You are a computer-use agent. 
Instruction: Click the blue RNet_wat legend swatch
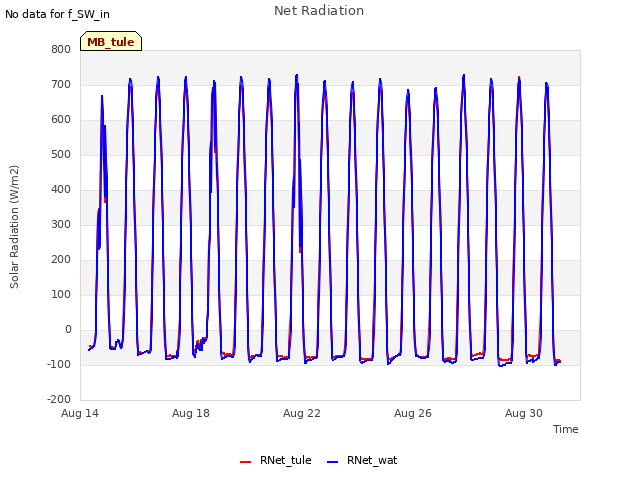[x=333, y=462]
